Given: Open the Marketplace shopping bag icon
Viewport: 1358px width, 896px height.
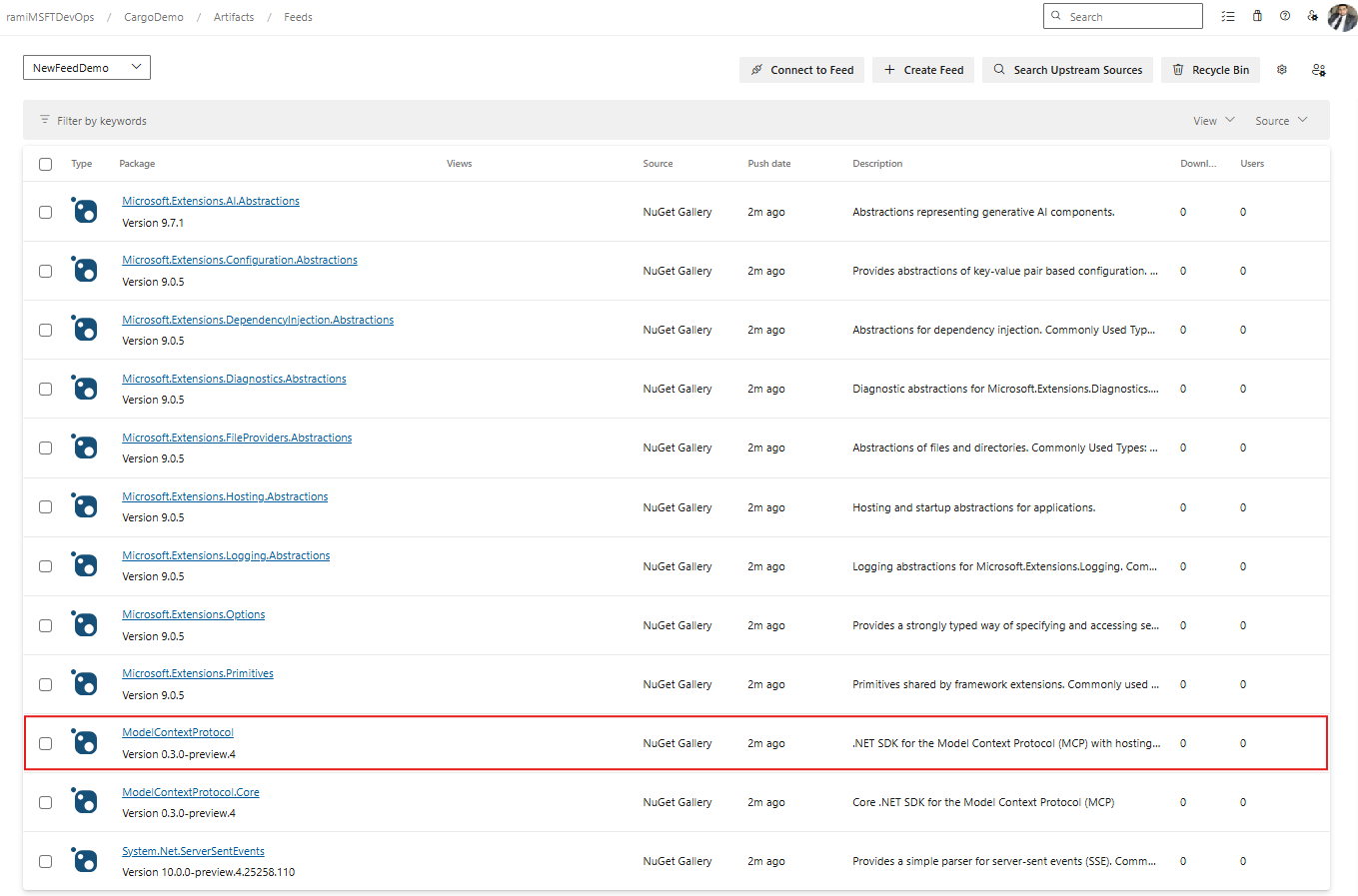Looking at the screenshot, I should click(x=1257, y=16).
